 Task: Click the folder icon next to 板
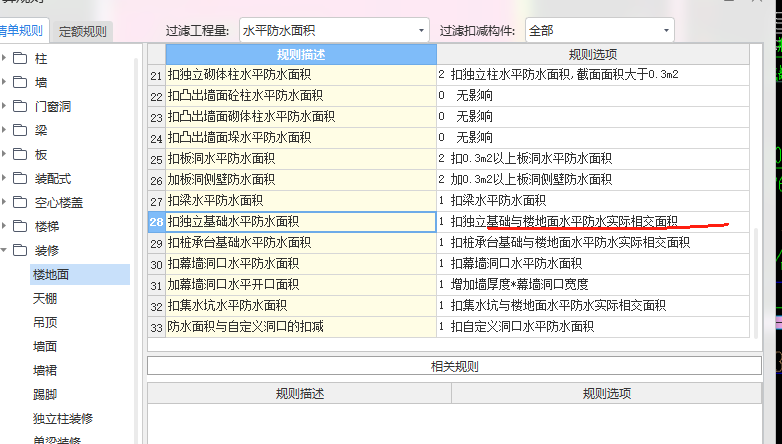click(x=20, y=154)
